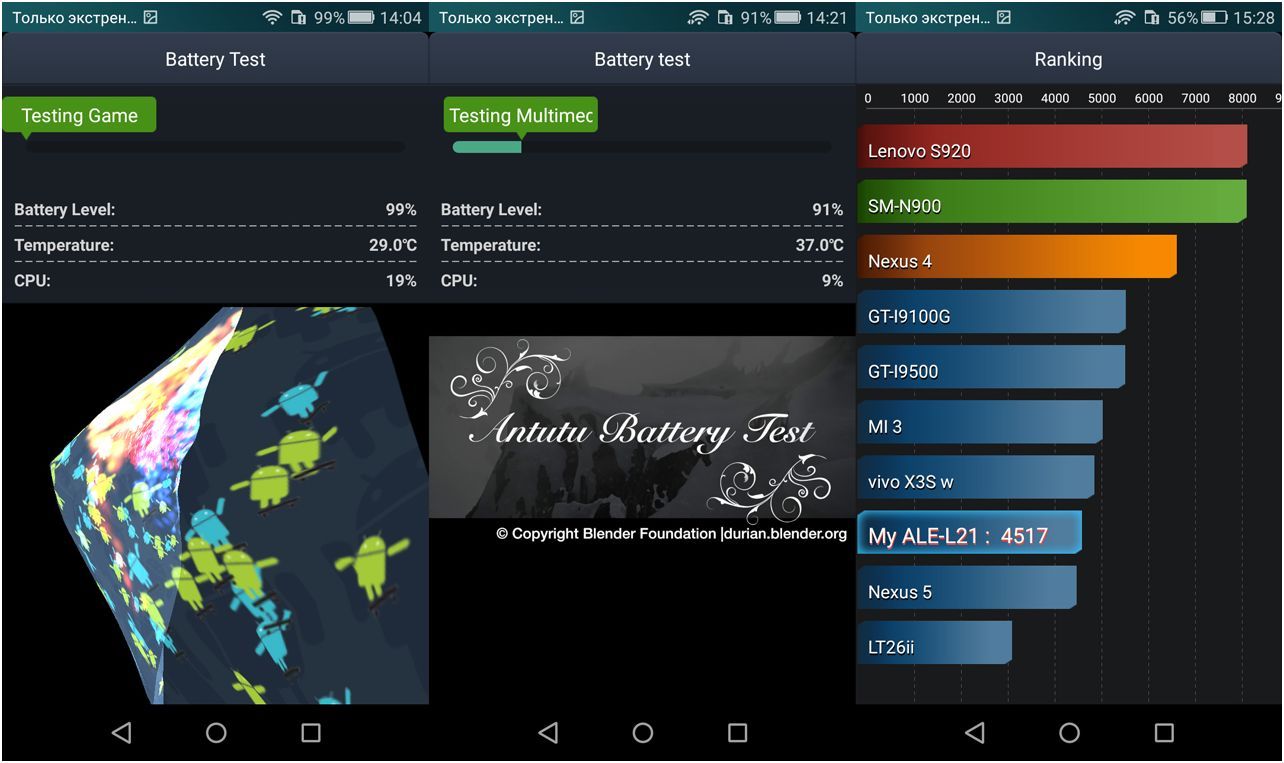Select the orange Nexus 4 ranking bar
The height and width of the screenshot is (763, 1284).
(1016, 260)
